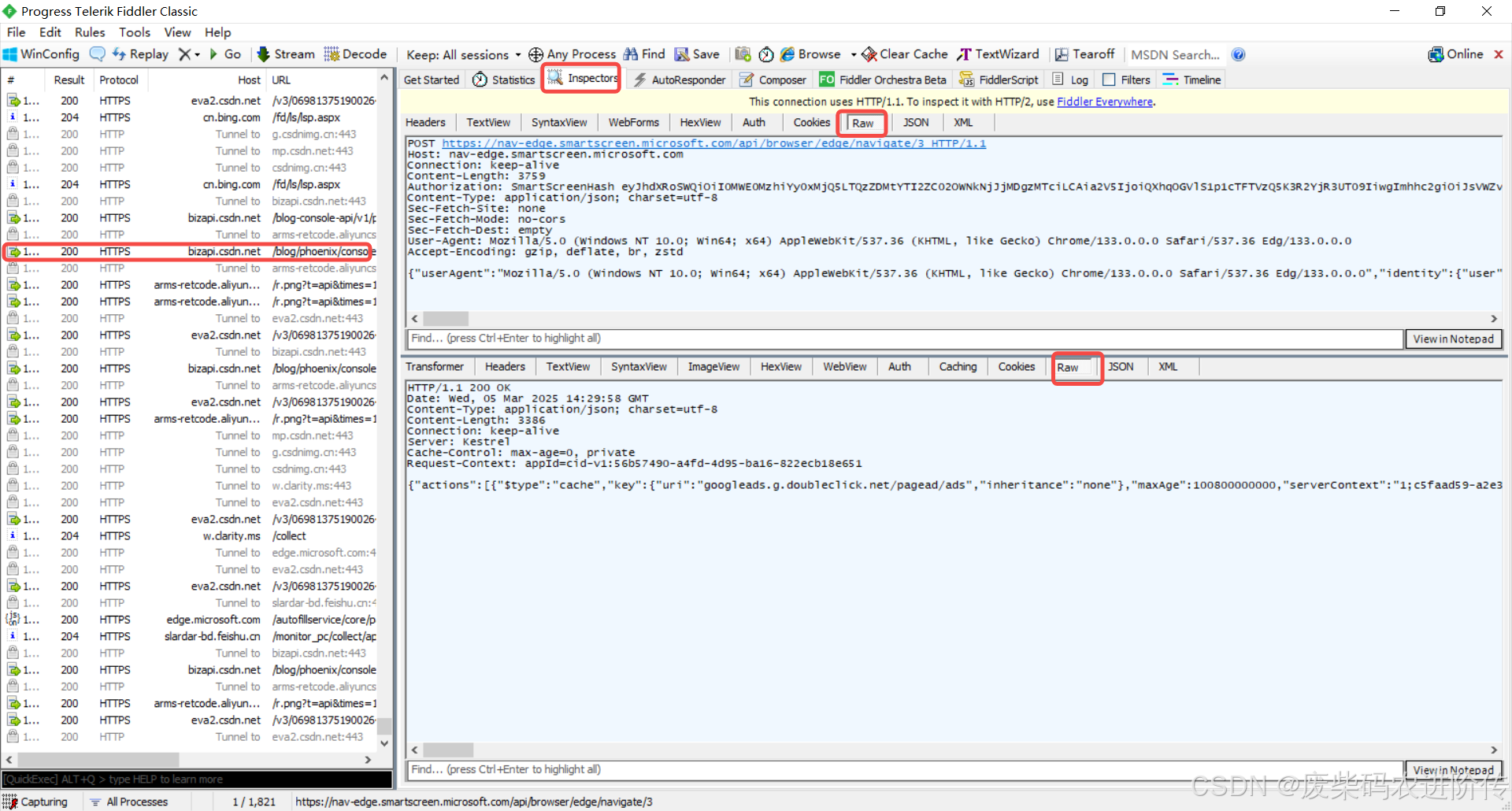Click the QuickExec command box
The height and width of the screenshot is (811, 1512).
(197, 780)
